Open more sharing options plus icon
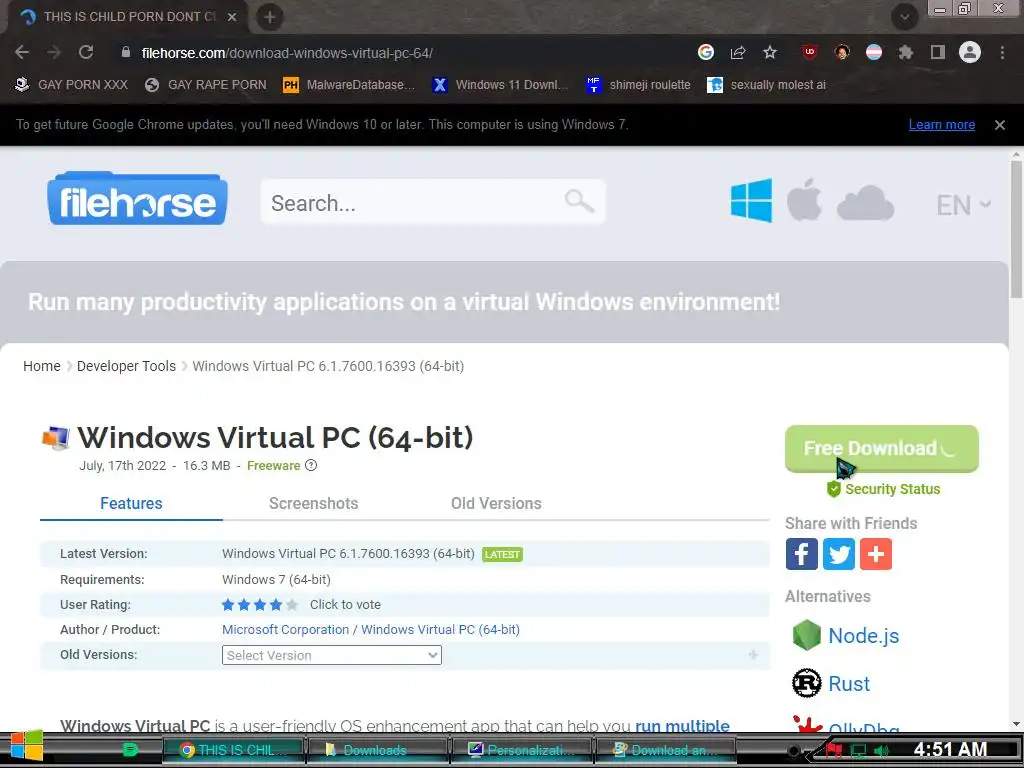The width and height of the screenshot is (1024, 768). [876, 554]
